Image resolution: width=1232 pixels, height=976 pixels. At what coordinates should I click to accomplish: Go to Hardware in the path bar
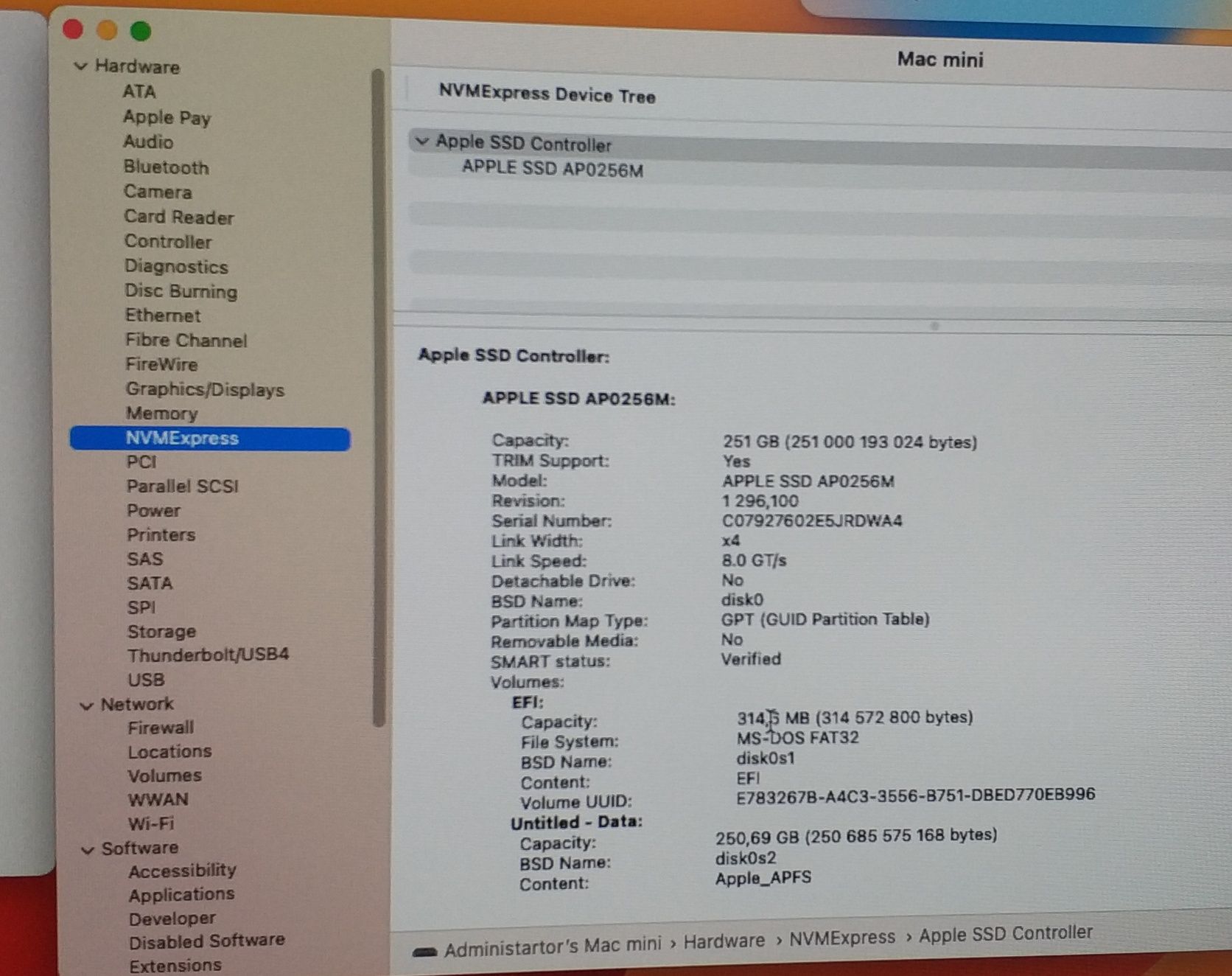click(x=724, y=941)
